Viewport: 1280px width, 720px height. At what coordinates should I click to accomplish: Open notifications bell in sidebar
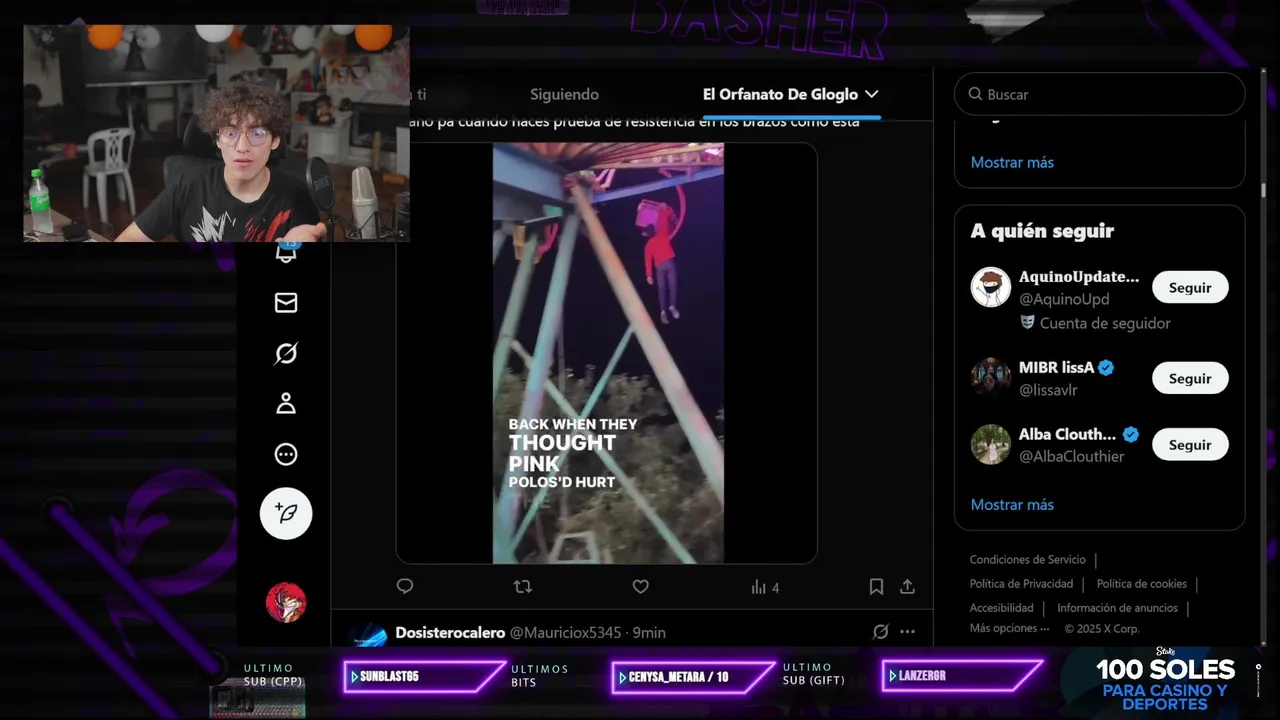tap(286, 252)
